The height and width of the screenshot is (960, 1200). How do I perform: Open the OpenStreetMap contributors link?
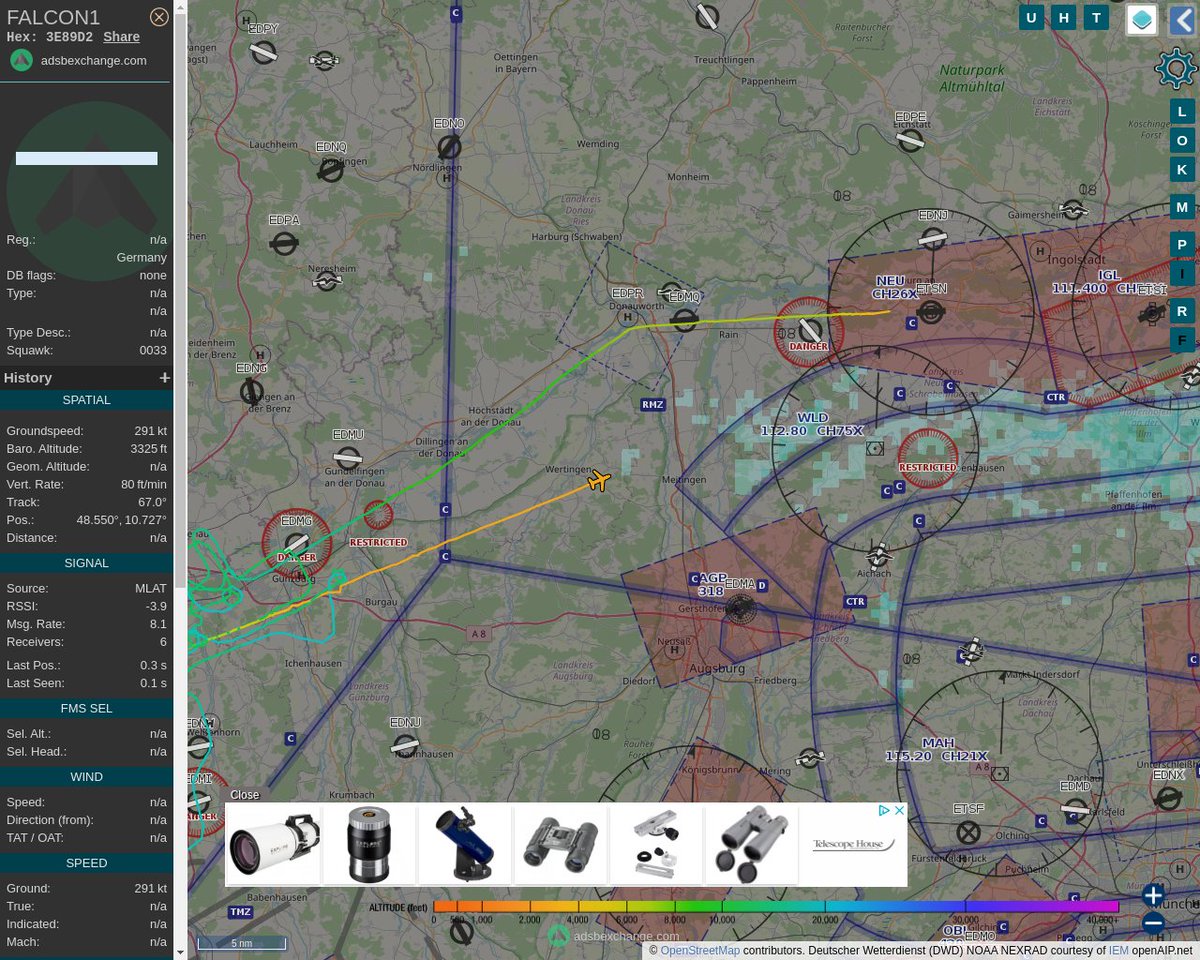tap(700, 950)
